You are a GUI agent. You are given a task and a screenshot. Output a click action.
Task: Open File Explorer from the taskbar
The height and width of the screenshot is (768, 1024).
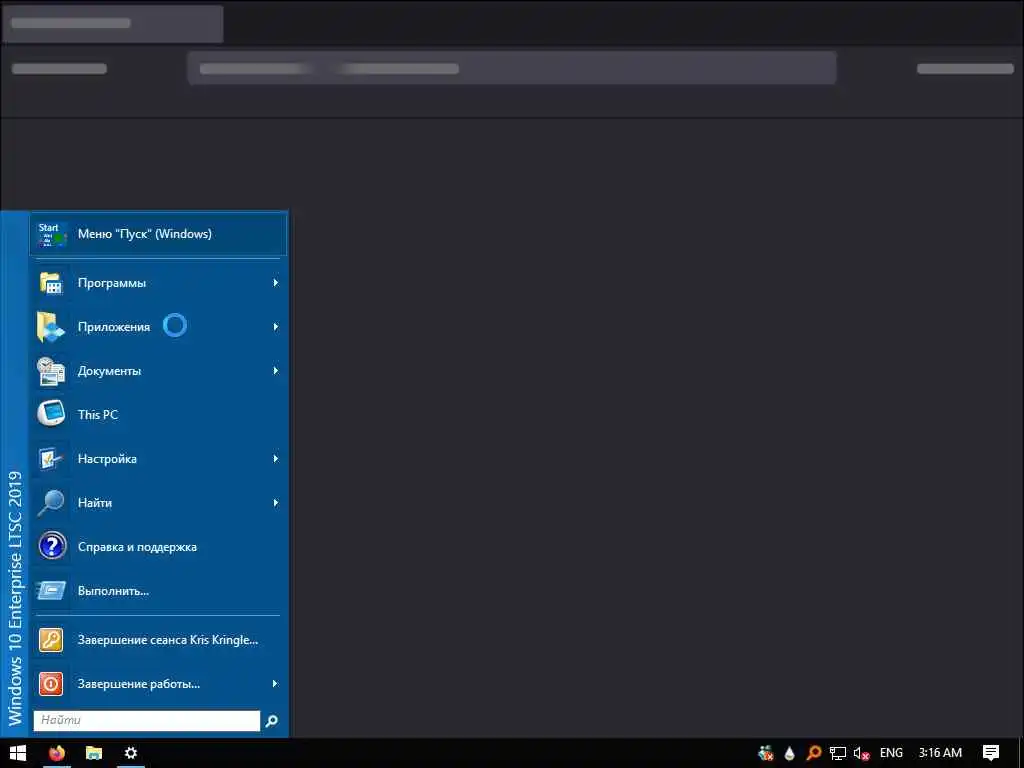coord(94,753)
